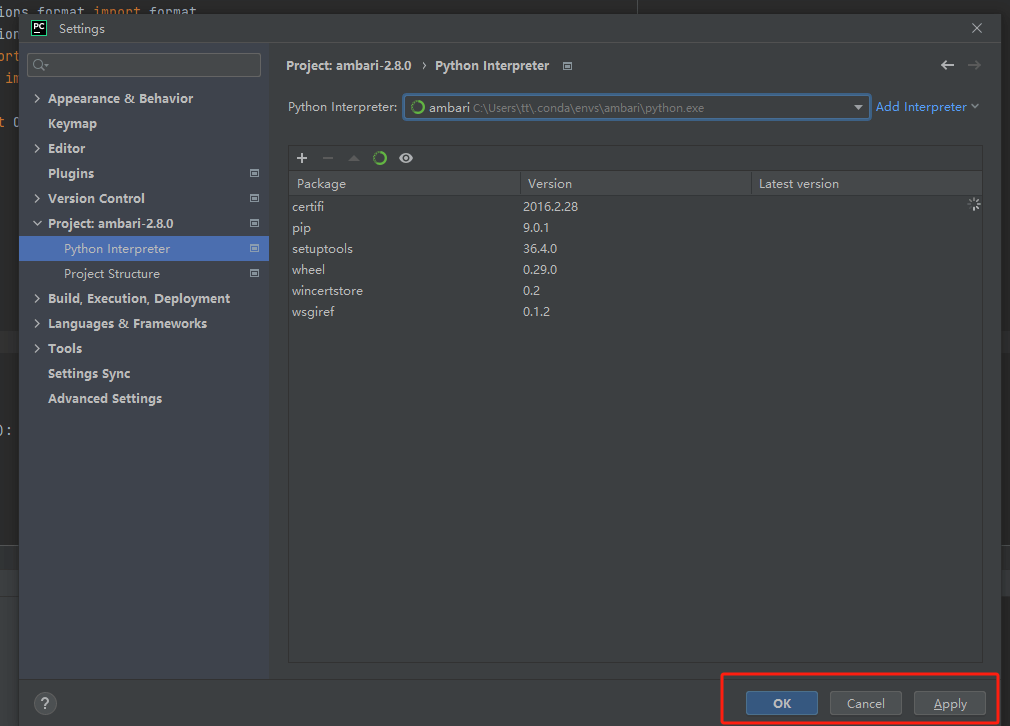
Task: Select the wheel package row
Action: (635, 270)
